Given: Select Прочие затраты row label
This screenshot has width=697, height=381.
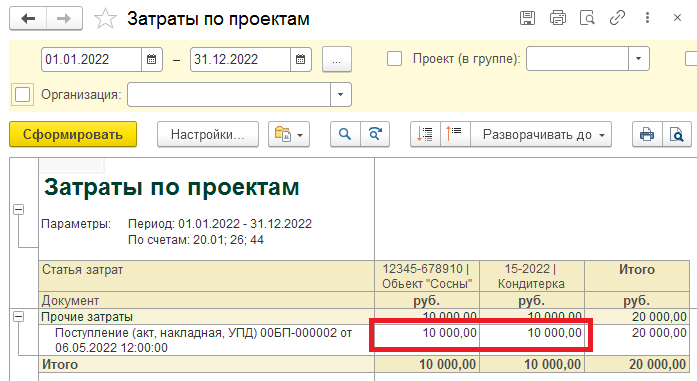Looking at the screenshot, I should [x=87, y=317].
